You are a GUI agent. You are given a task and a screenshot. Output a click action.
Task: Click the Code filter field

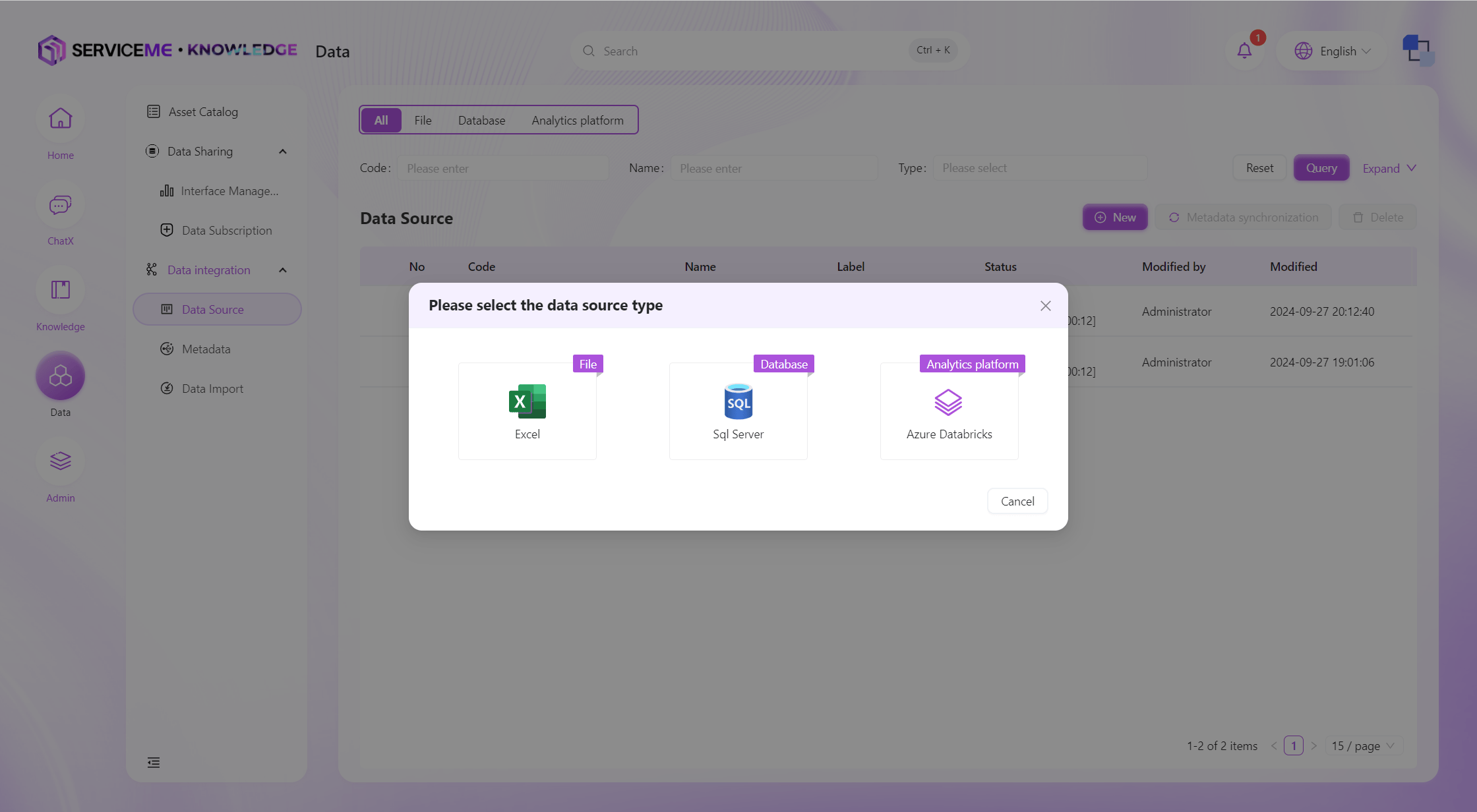503,168
